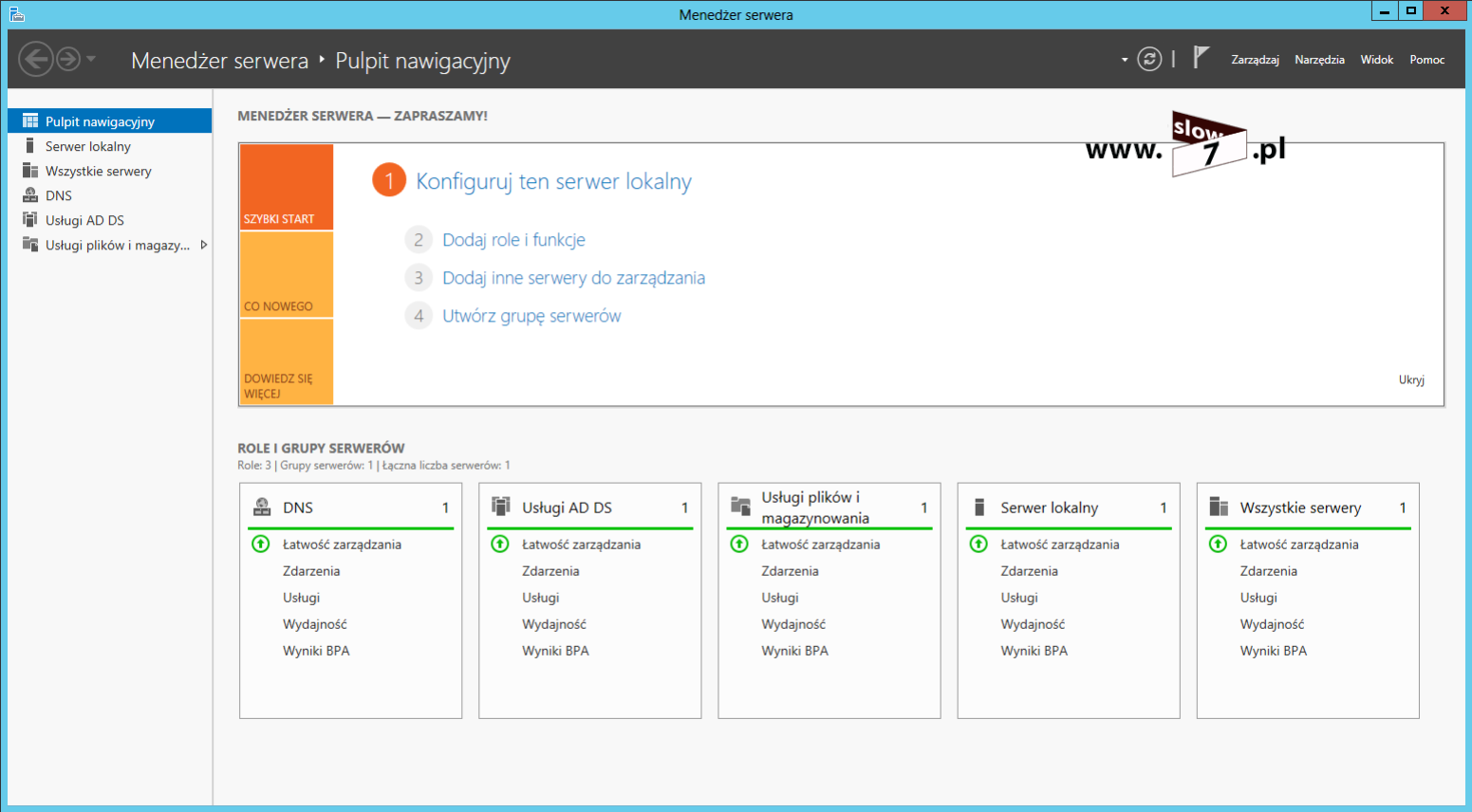Open the navigation history dropdown arrow
This screenshot has width=1472, height=812.
91,59
